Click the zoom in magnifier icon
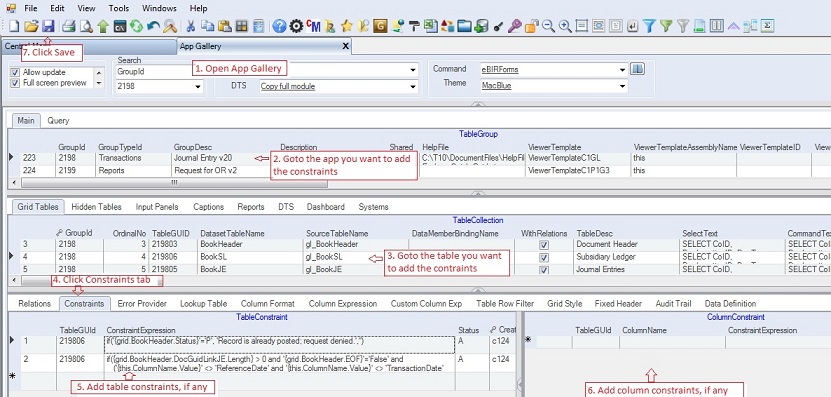The height and width of the screenshot is (397, 831). tap(565, 26)
